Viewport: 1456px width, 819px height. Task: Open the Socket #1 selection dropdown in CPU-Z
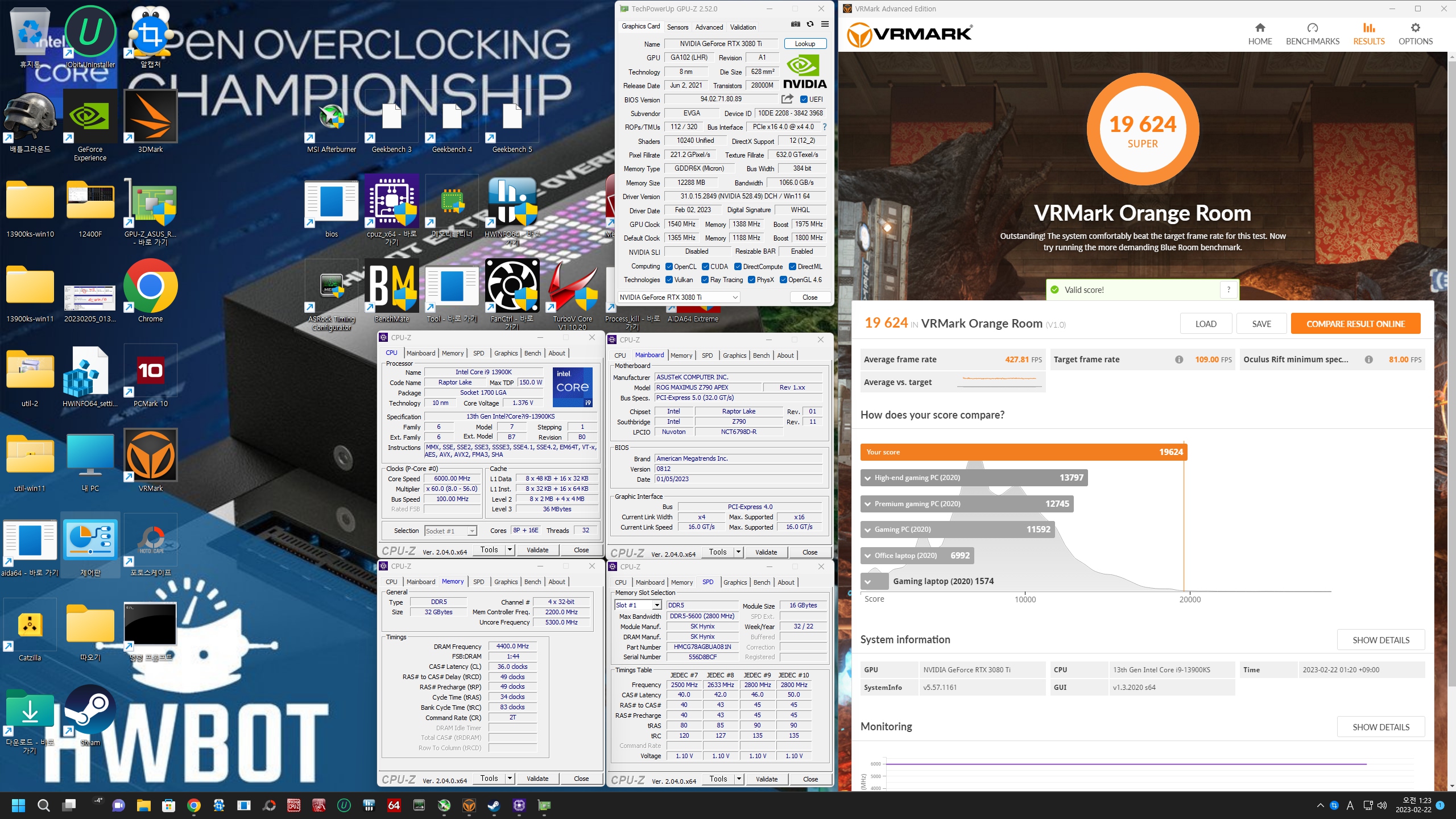point(450,531)
